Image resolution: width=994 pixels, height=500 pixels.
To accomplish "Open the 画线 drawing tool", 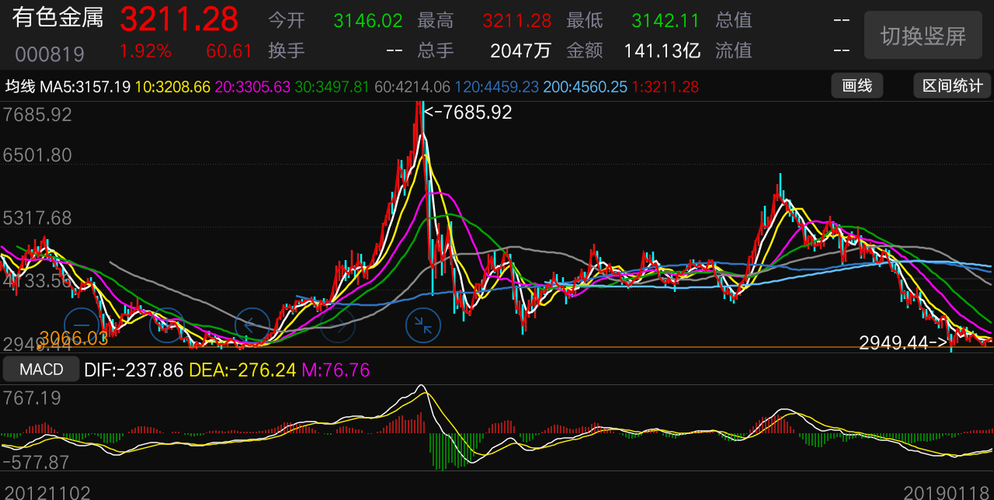I will (857, 86).
